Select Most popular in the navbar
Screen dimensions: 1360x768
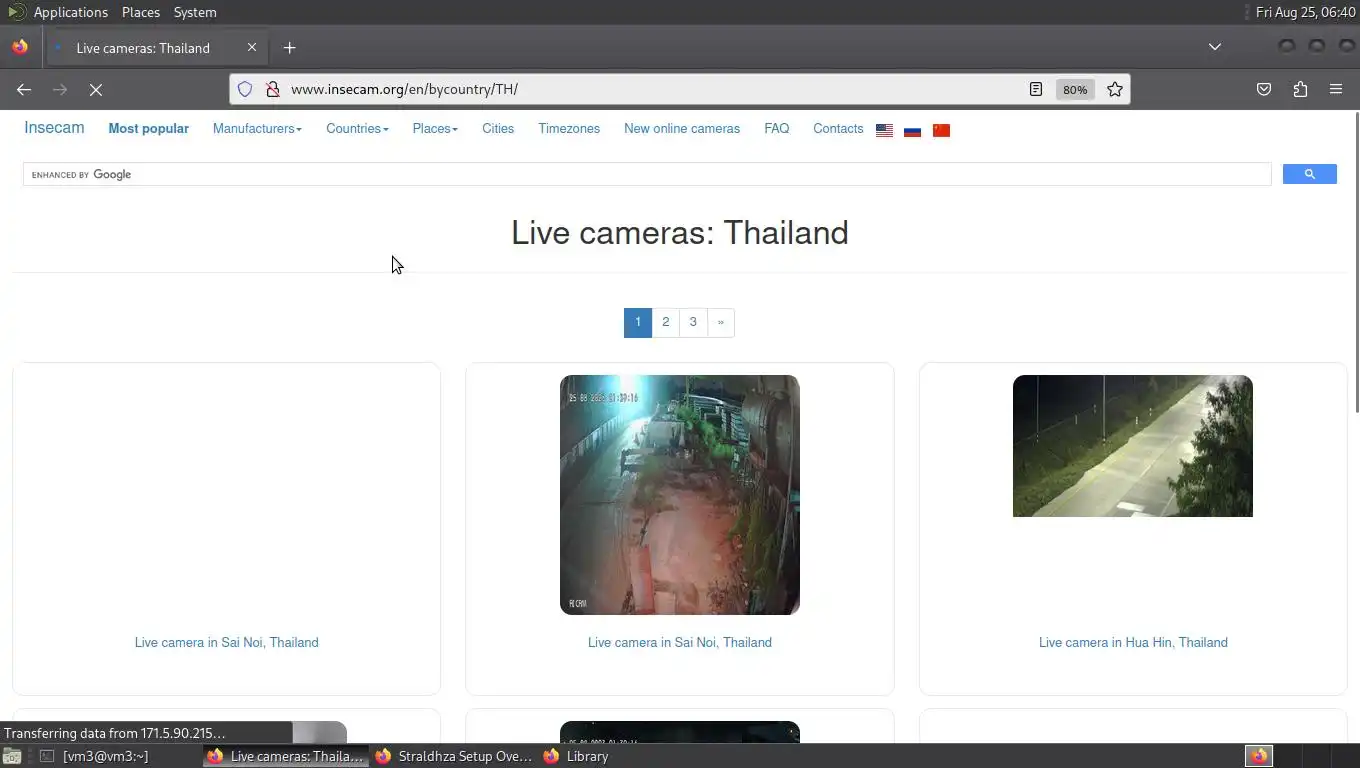148,128
